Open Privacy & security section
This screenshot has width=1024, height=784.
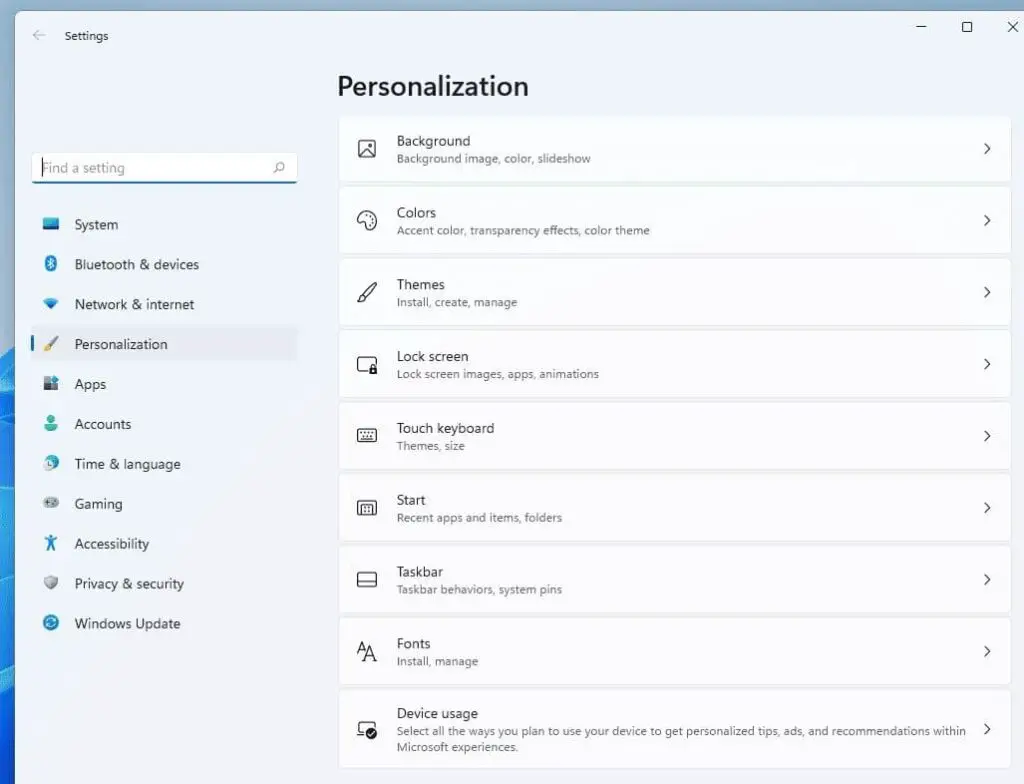(x=129, y=584)
